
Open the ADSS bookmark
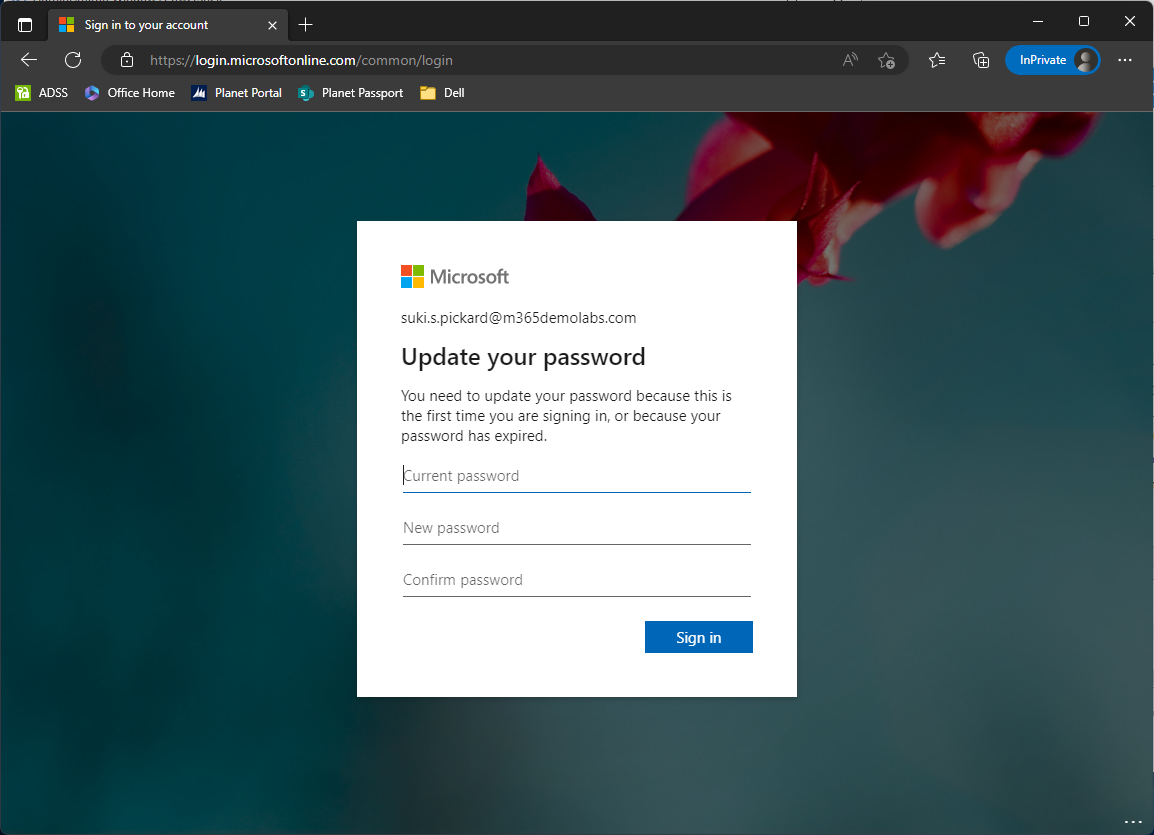point(42,93)
